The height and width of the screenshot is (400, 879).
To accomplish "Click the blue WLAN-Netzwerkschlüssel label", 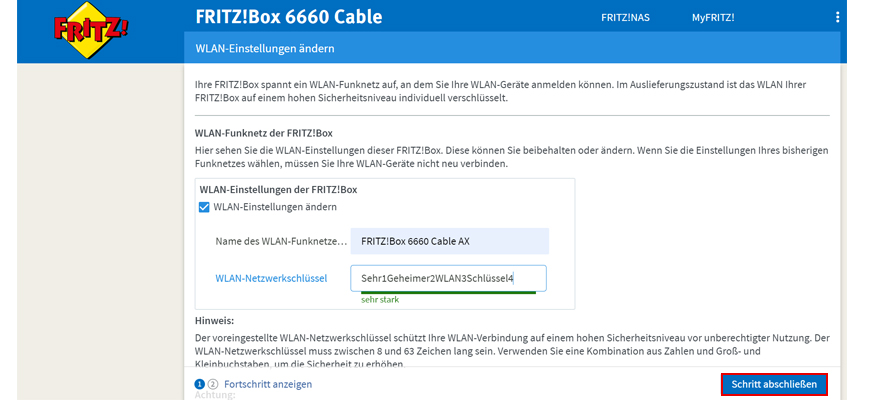I will (271, 278).
